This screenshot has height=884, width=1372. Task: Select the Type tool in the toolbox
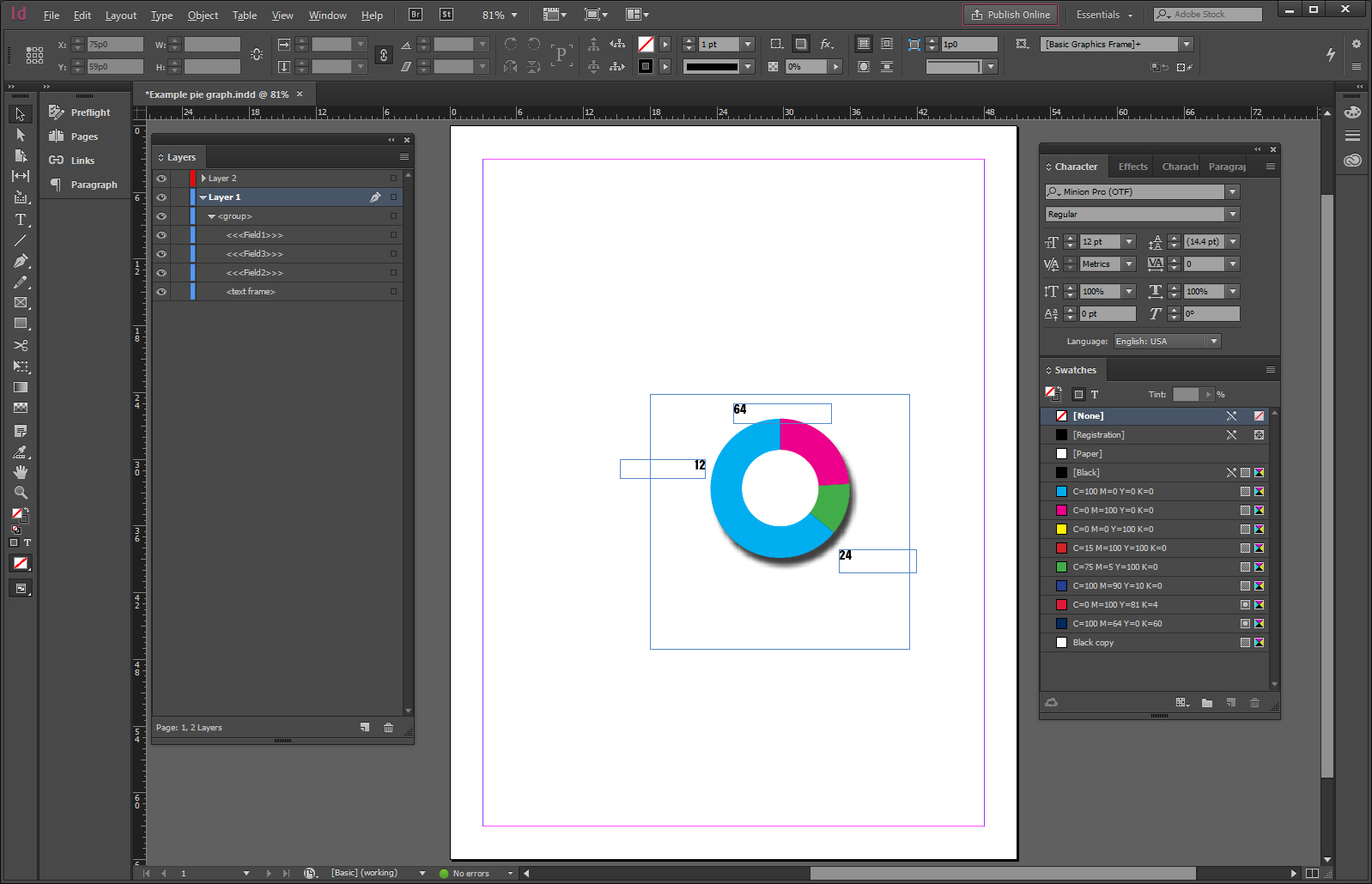point(21,220)
